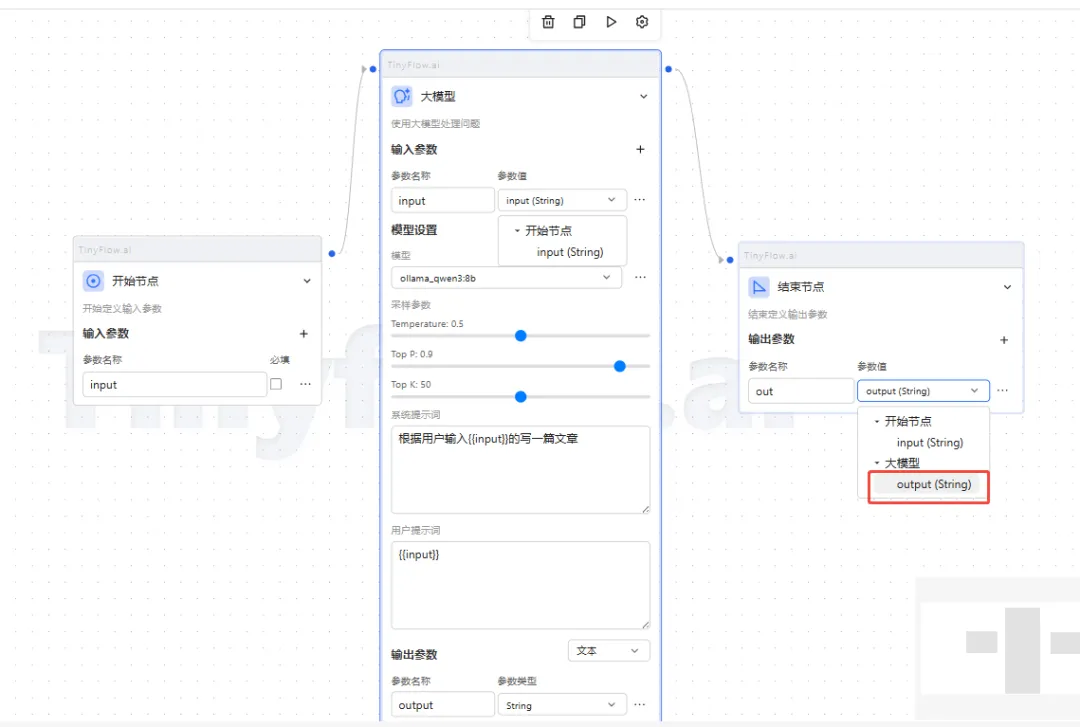Collapse the 大模型 node chevron
This screenshot has height=727, width=1080.
tap(643, 97)
